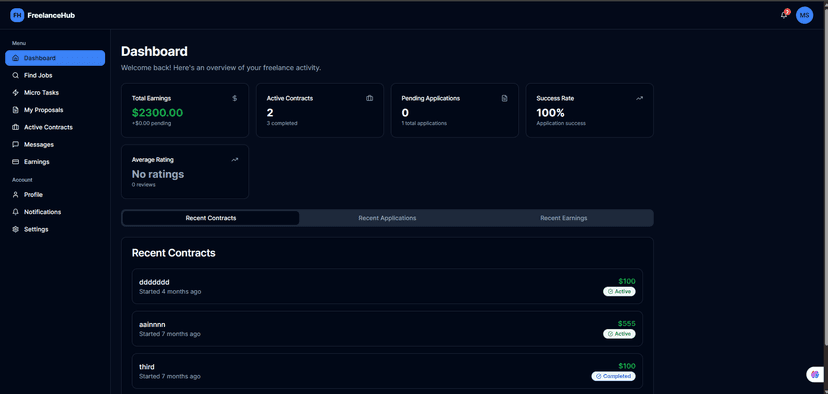This screenshot has width=828, height=394.
Task: Click the document icon on Pending Applications
Action: [504, 98]
